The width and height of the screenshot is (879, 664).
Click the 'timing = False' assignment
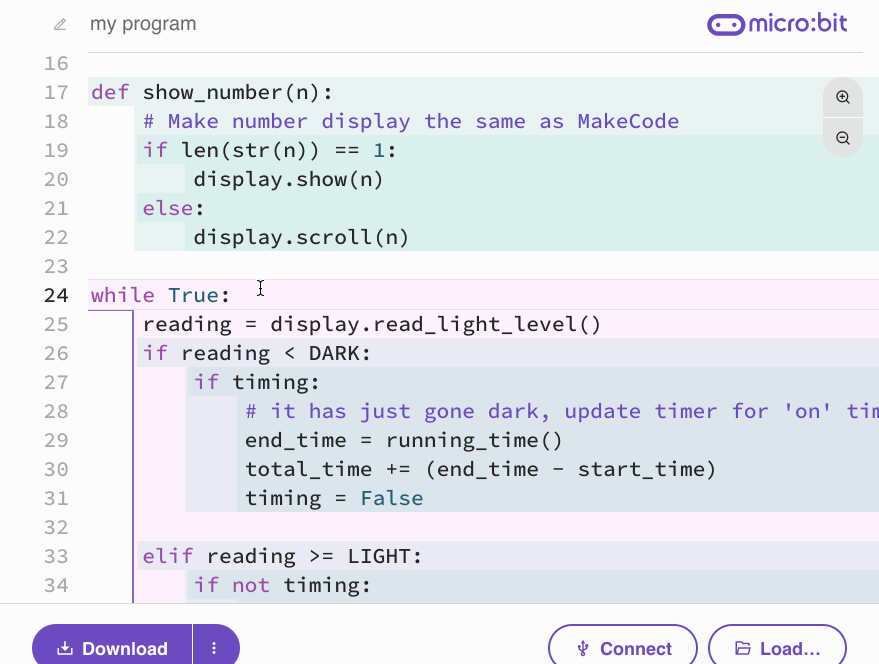(x=330, y=497)
